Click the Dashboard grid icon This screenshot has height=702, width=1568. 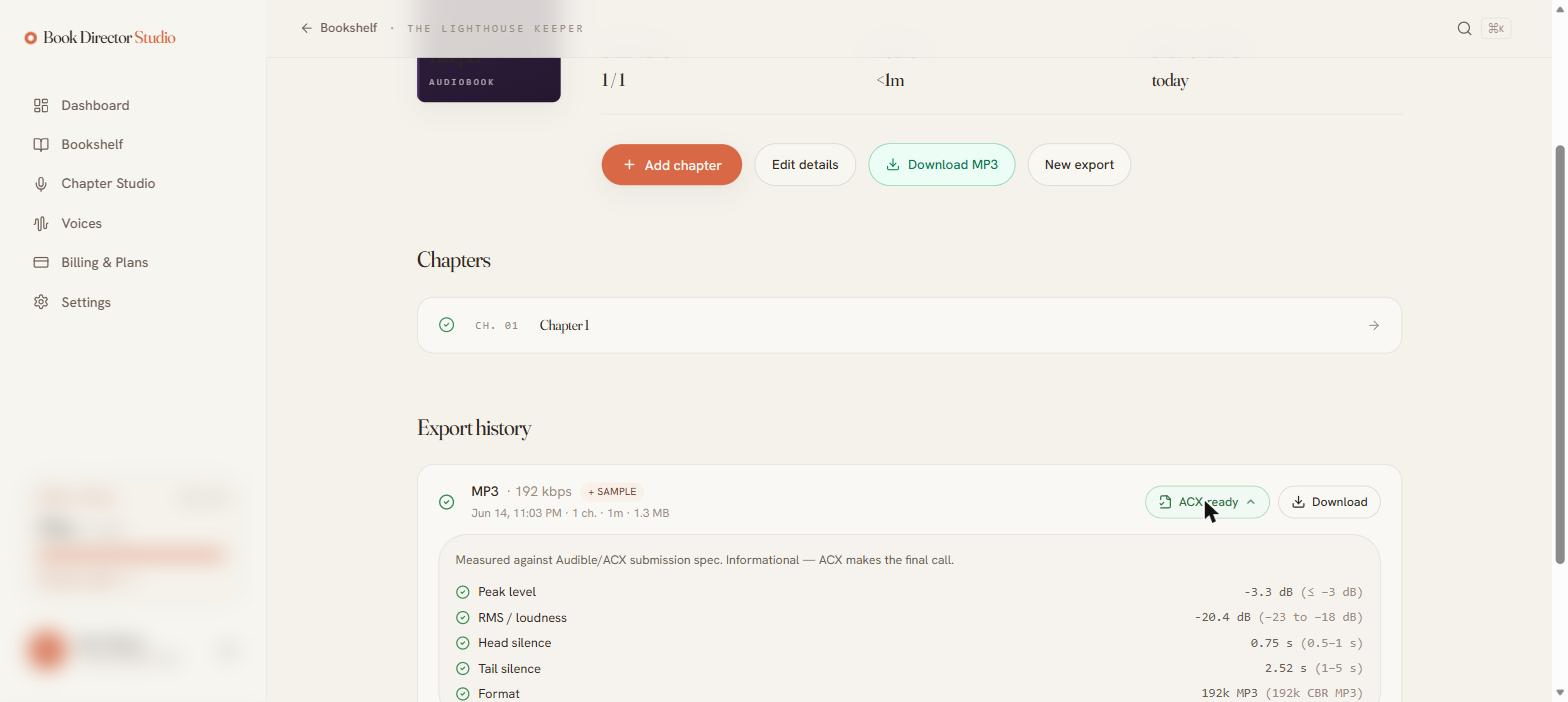41,105
